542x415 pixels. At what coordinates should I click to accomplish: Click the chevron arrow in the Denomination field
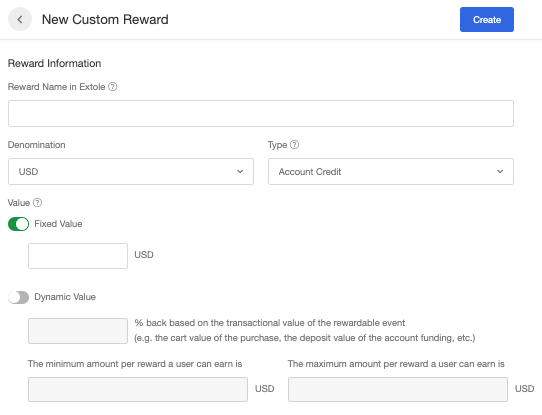[x=240, y=171]
